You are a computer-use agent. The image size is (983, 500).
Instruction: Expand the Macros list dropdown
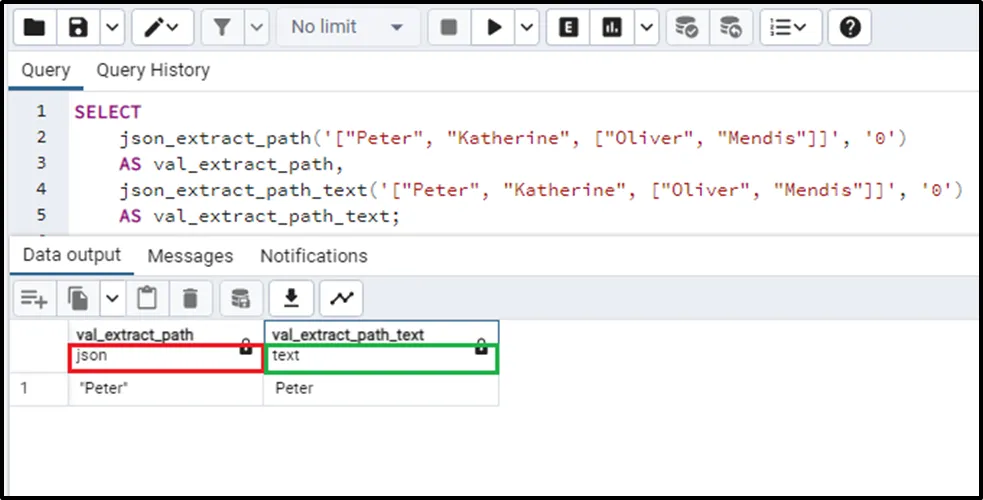[x=790, y=28]
